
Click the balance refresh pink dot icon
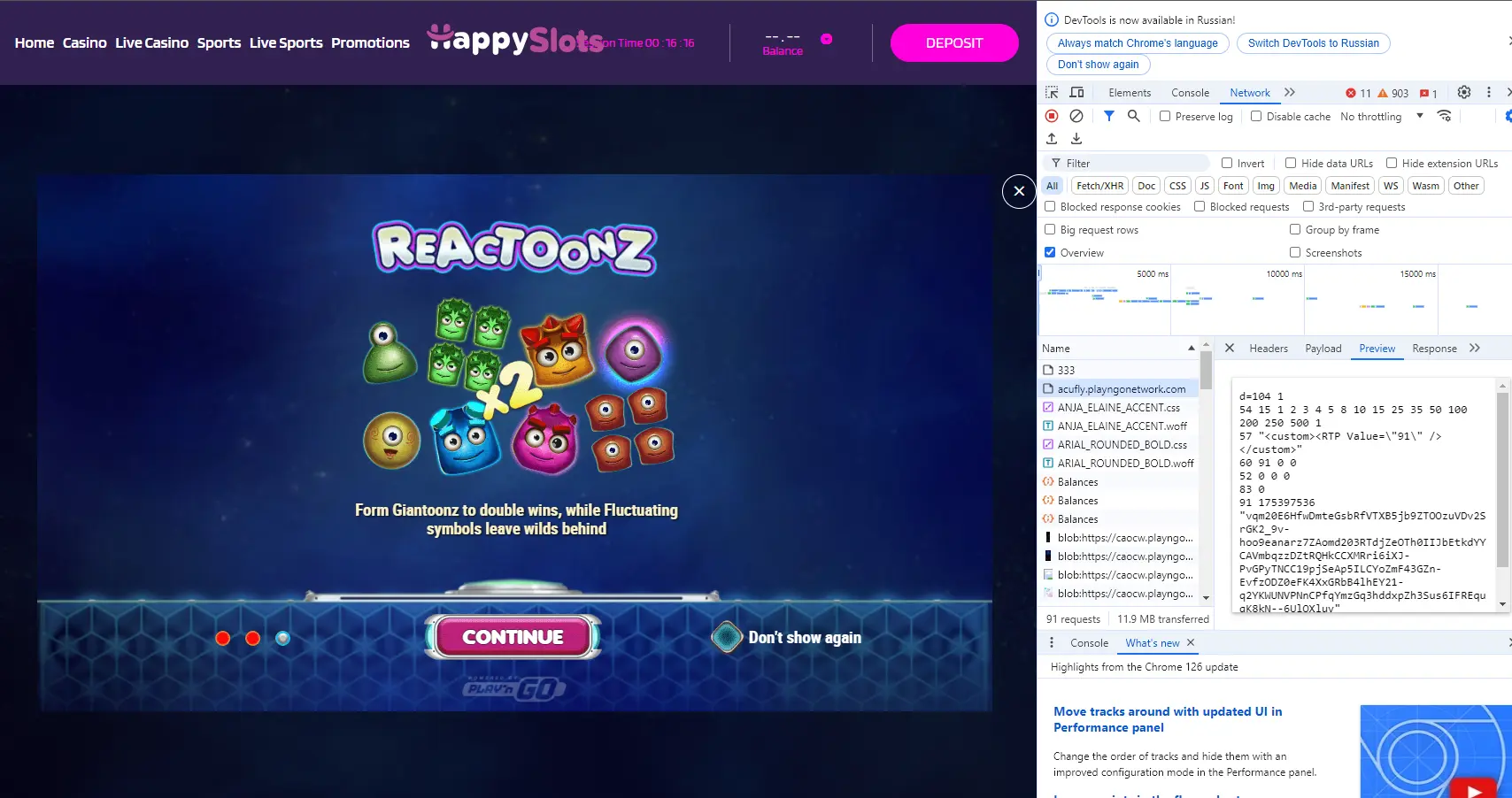(826, 39)
